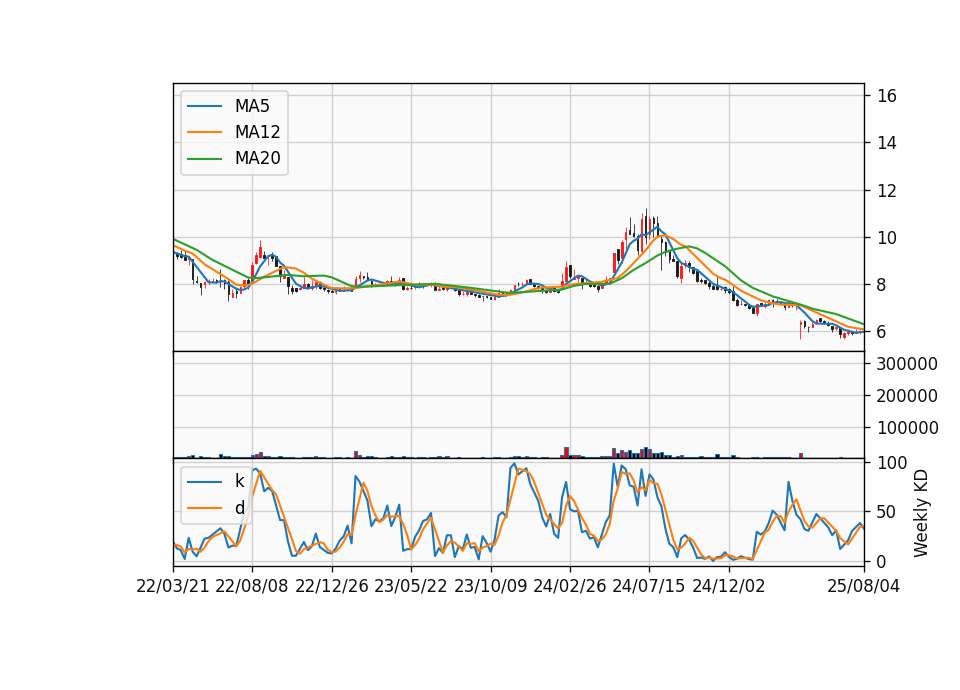
Task: Click the price axis value 14
Action: (x=887, y=143)
